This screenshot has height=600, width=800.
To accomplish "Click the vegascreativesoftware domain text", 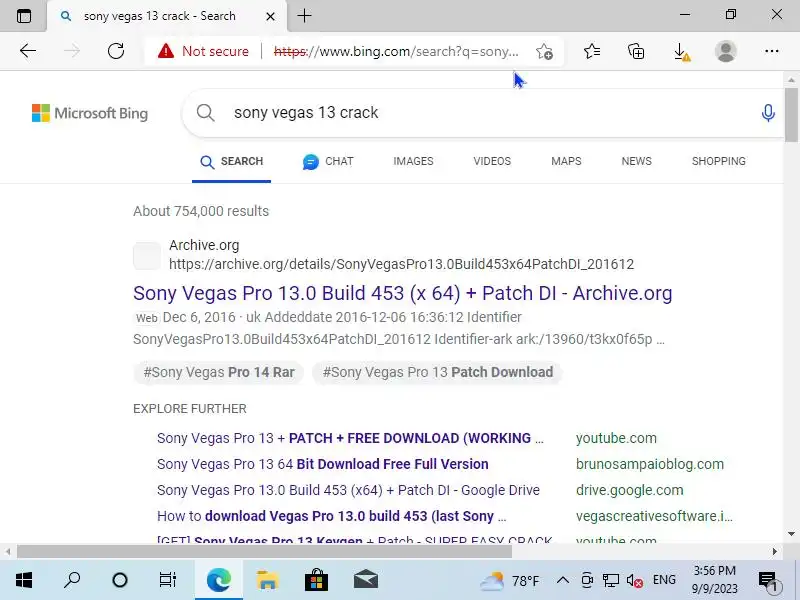I will coord(654,516).
